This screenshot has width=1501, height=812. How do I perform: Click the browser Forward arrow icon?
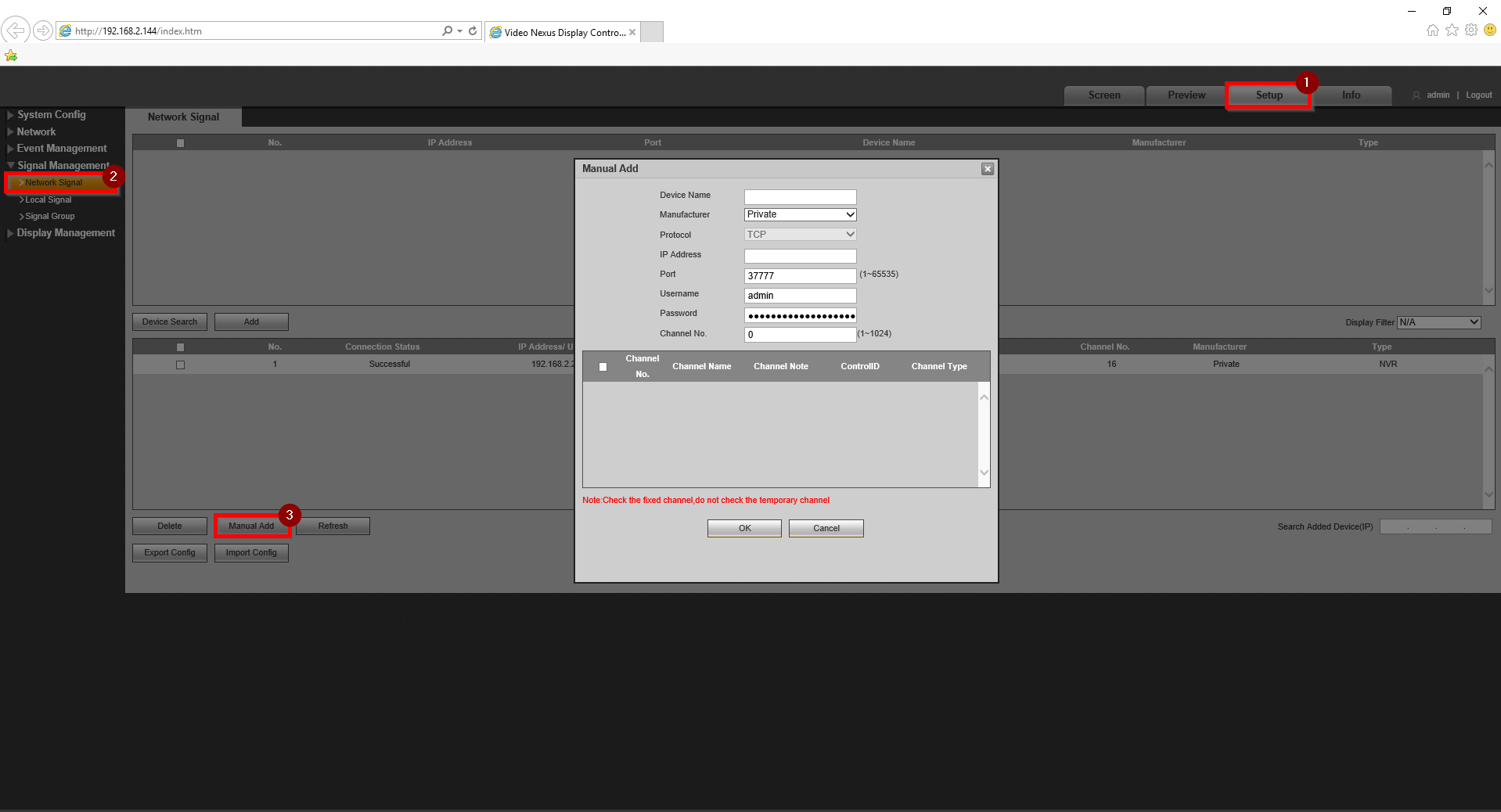click(x=43, y=31)
